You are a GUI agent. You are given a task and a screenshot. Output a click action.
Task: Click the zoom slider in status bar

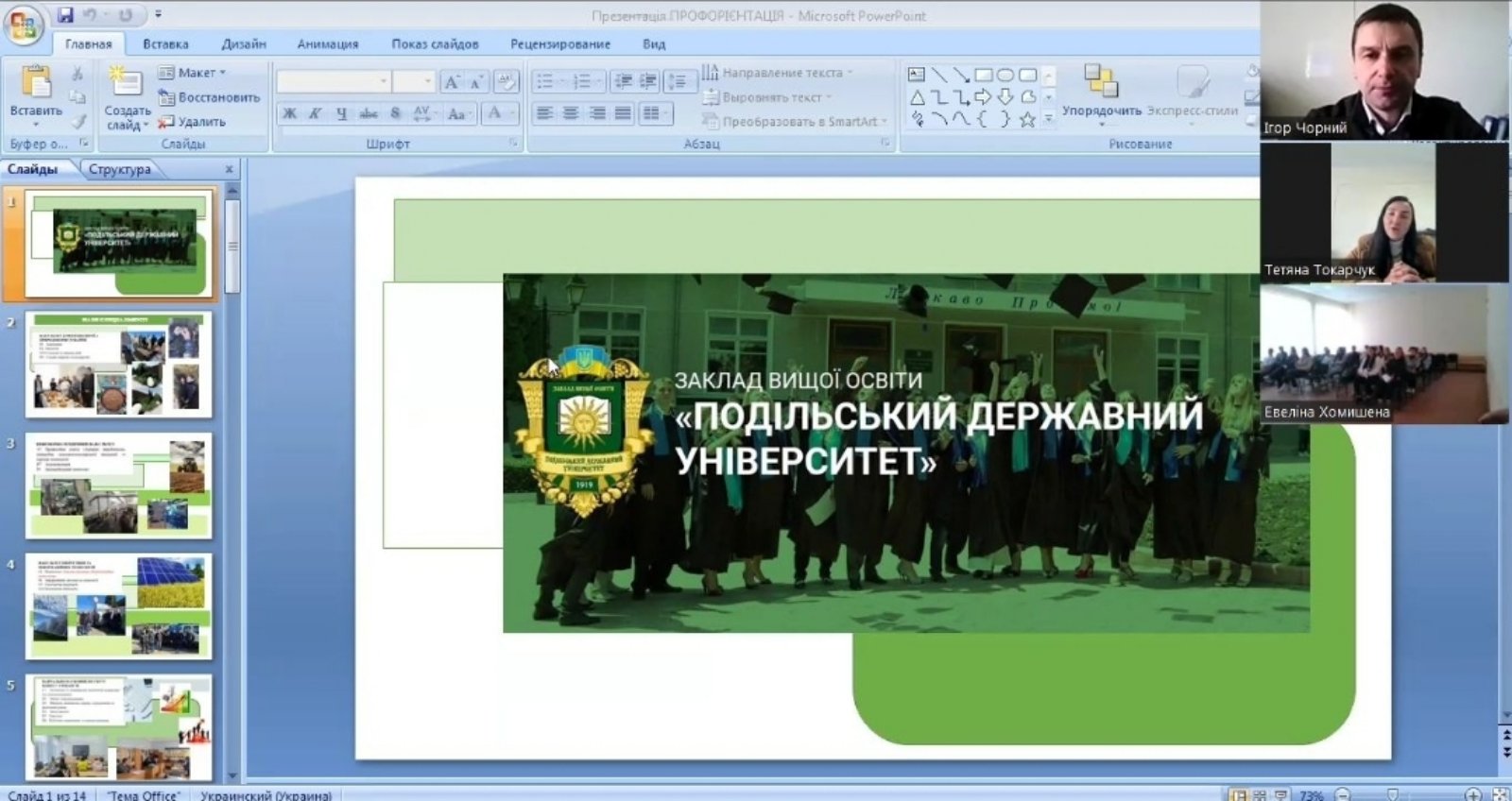pyautogui.click(x=1392, y=794)
